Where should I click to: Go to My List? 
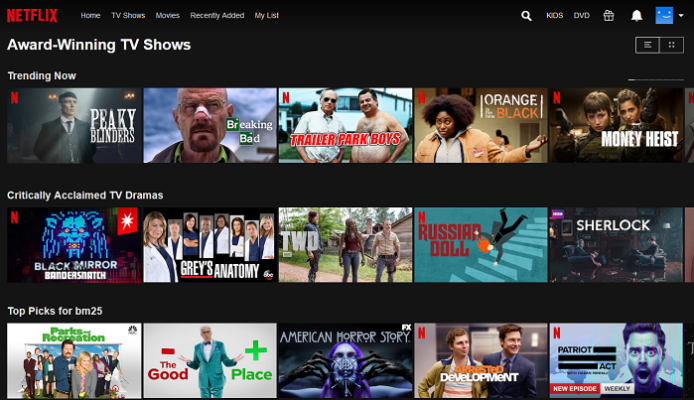(267, 16)
